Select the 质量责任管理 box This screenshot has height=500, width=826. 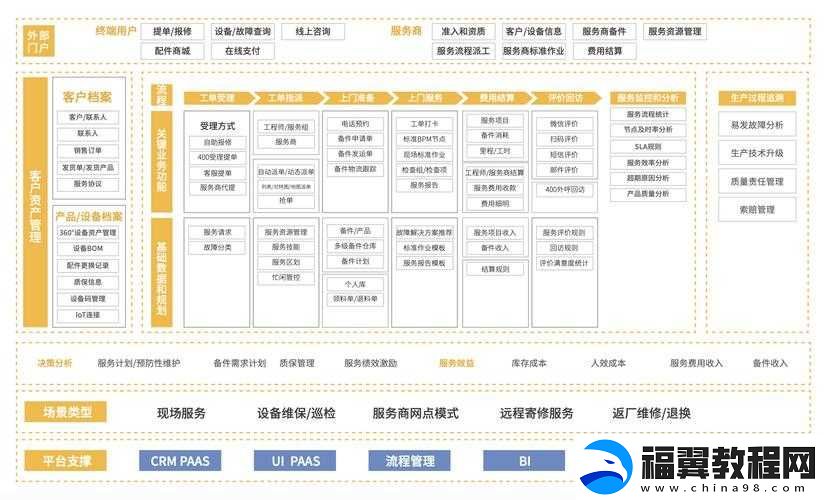[757, 182]
